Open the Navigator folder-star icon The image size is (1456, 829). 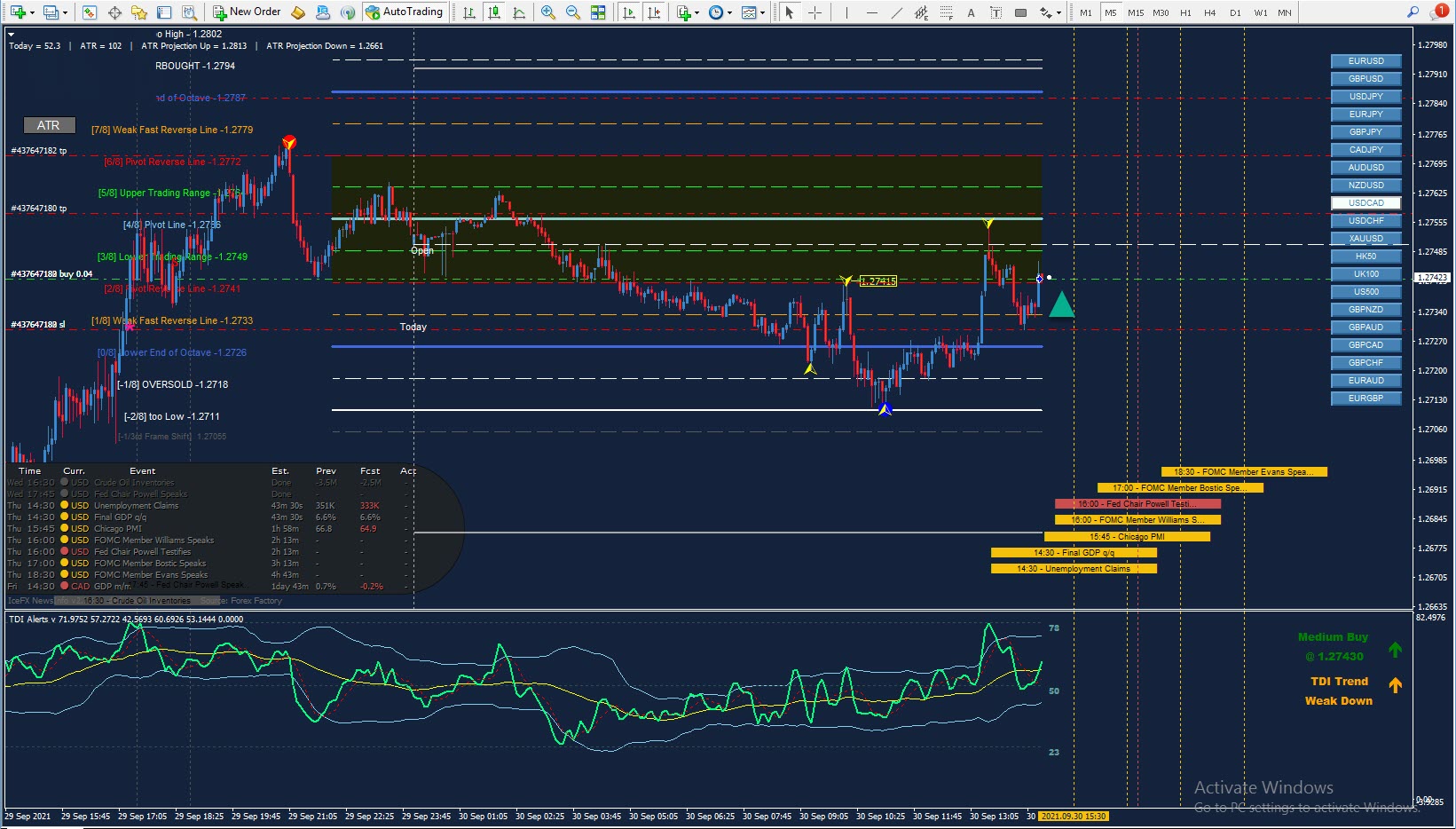coord(139,12)
